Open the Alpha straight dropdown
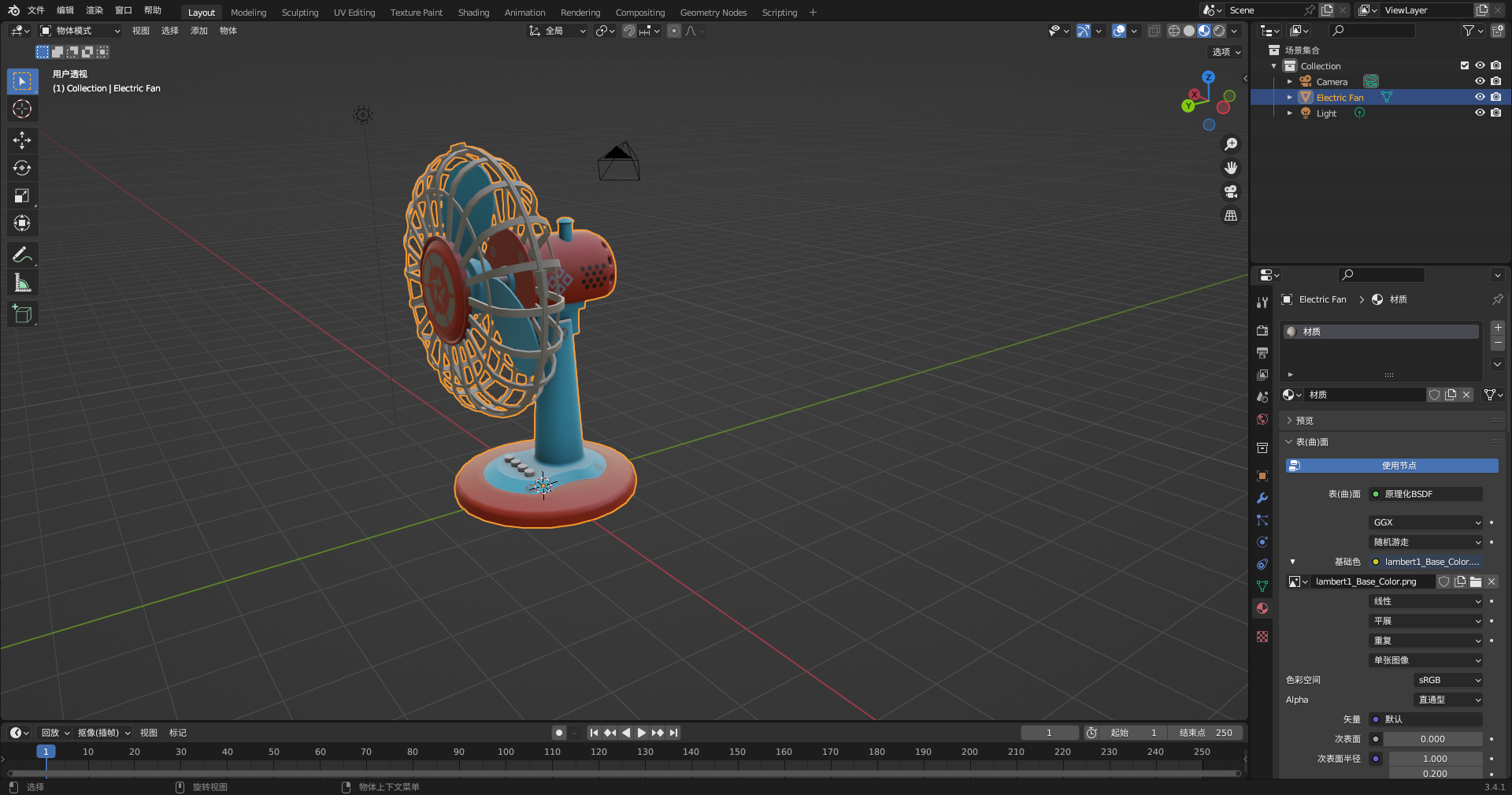 1449,700
